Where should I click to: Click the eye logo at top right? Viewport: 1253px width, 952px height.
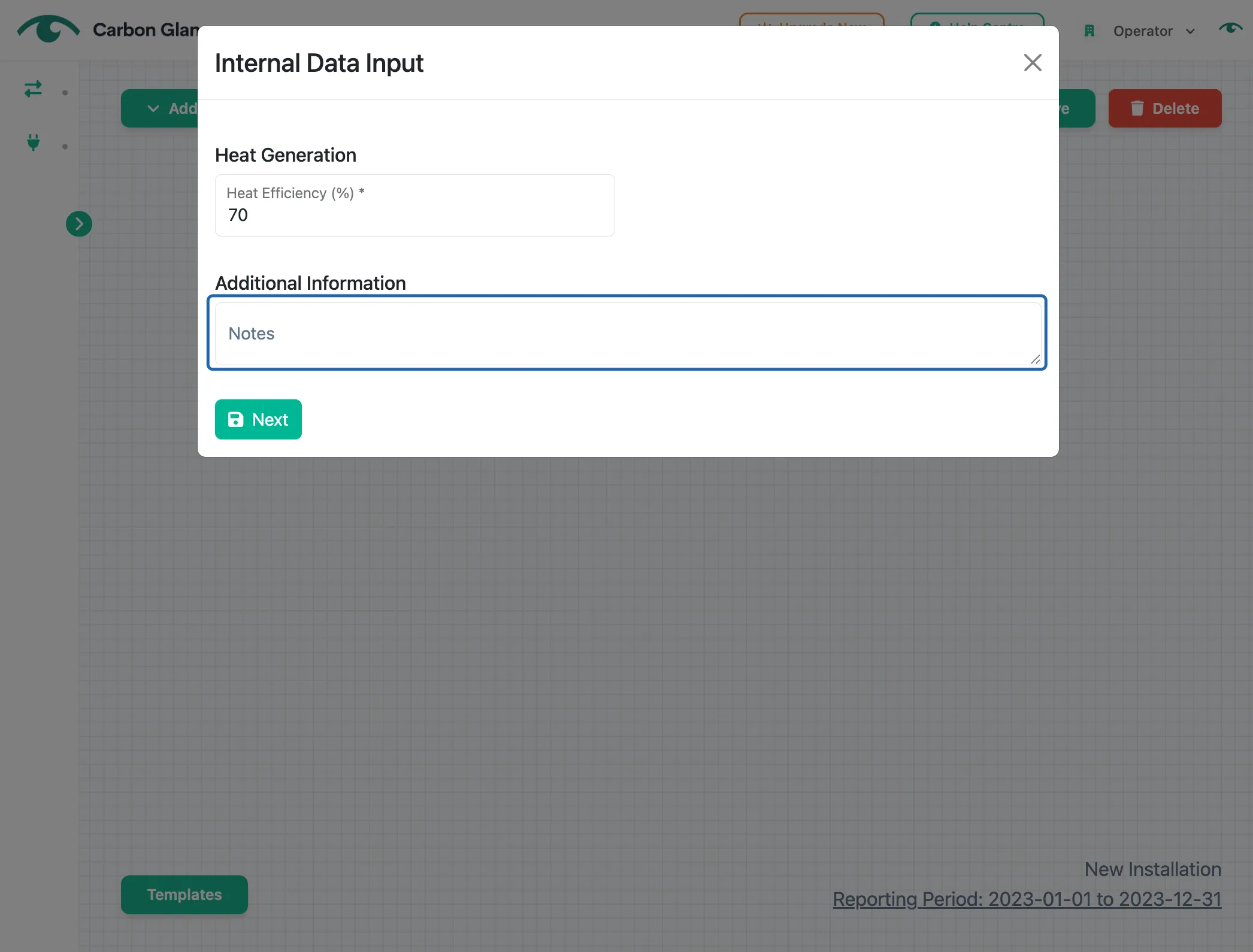(1230, 28)
